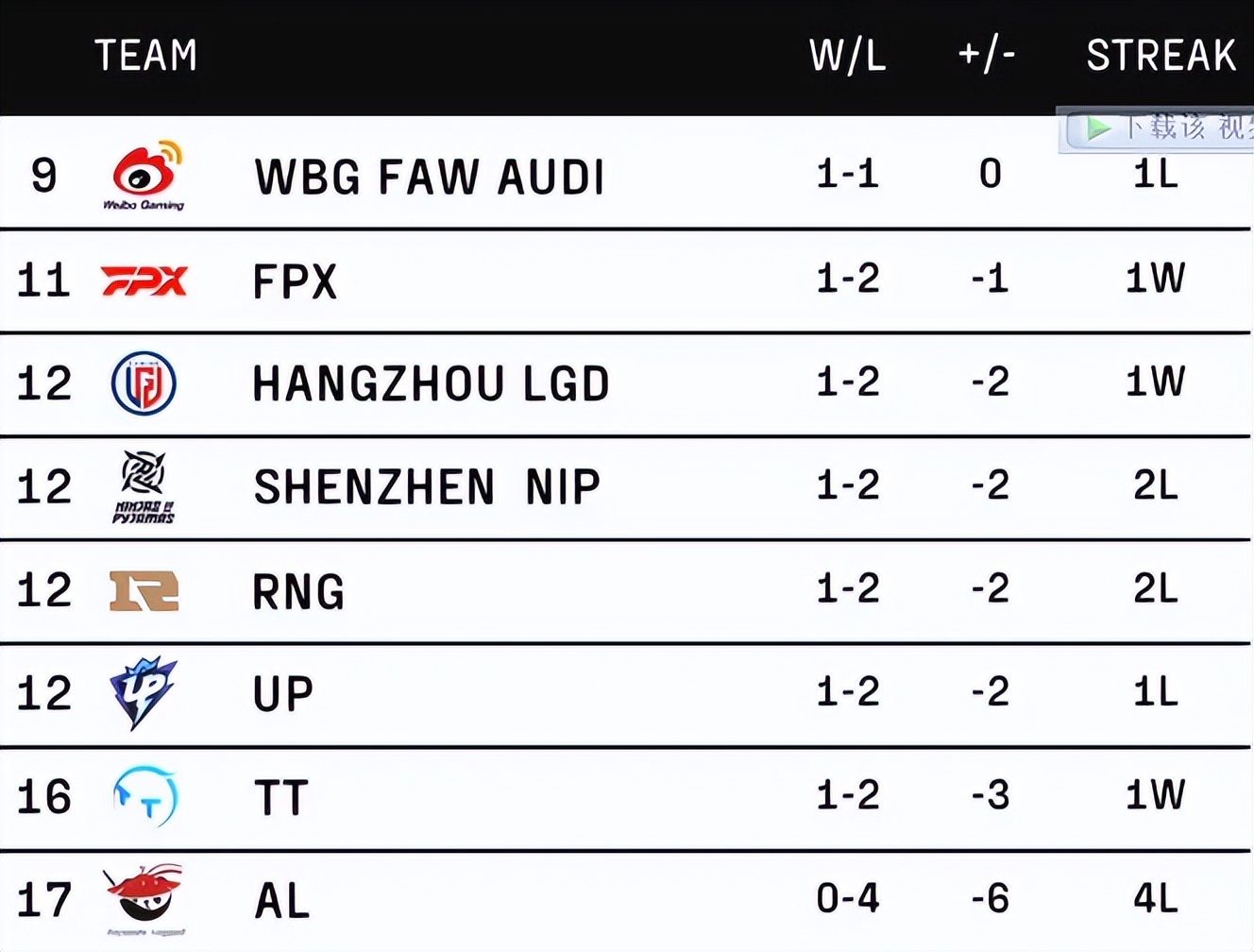The width and height of the screenshot is (1254, 952).
Task: Select the RNG team name
Action: click(x=298, y=592)
